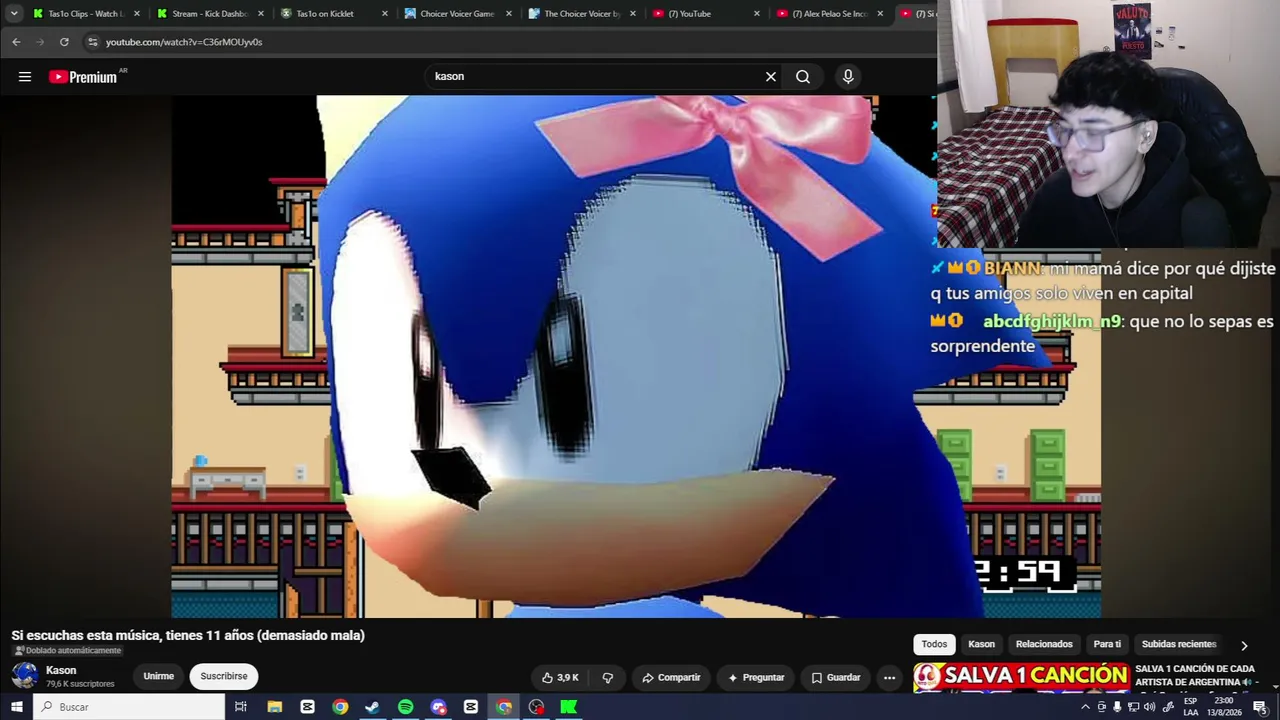Open the notification center with 5 alerts
The height and width of the screenshot is (720, 1280).
1261,707
